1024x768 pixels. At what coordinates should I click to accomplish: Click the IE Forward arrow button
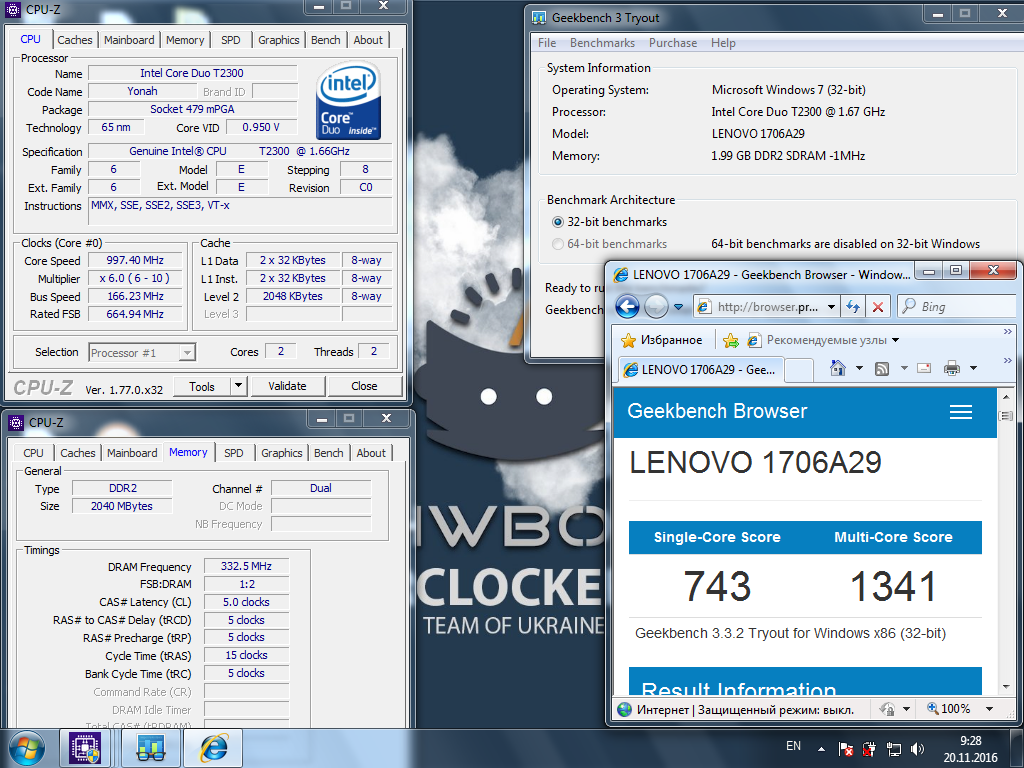point(656,306)
